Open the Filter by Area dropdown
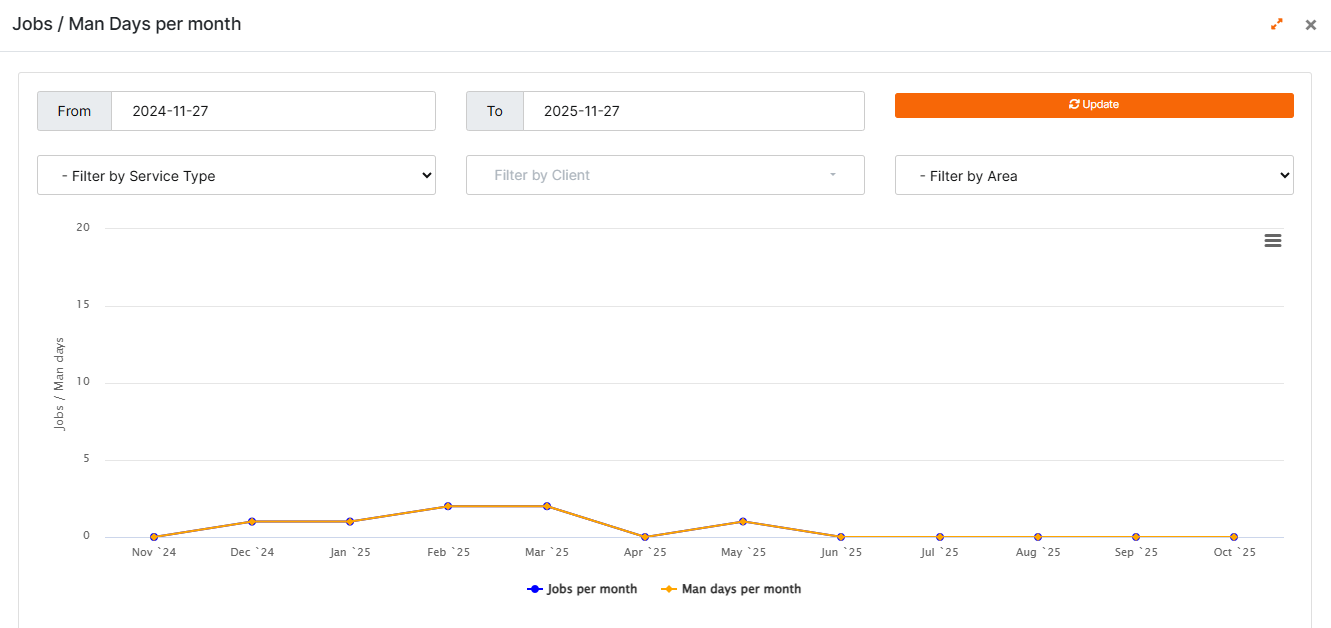 coord(1094,175)
